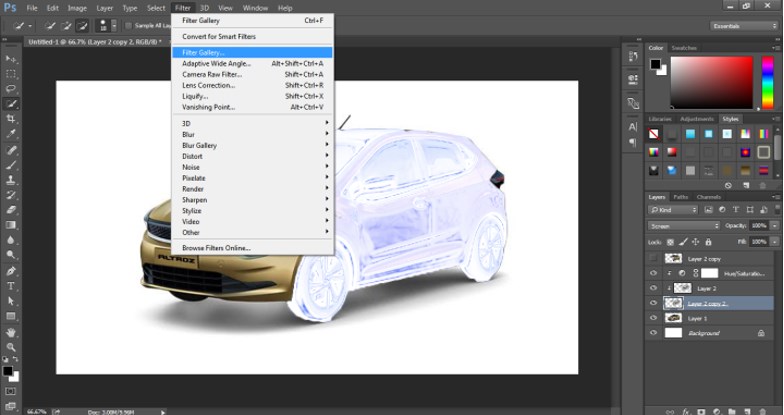Select the Quick Selection tool in the toolbox
Screen dimensions: 784x415
11,104
